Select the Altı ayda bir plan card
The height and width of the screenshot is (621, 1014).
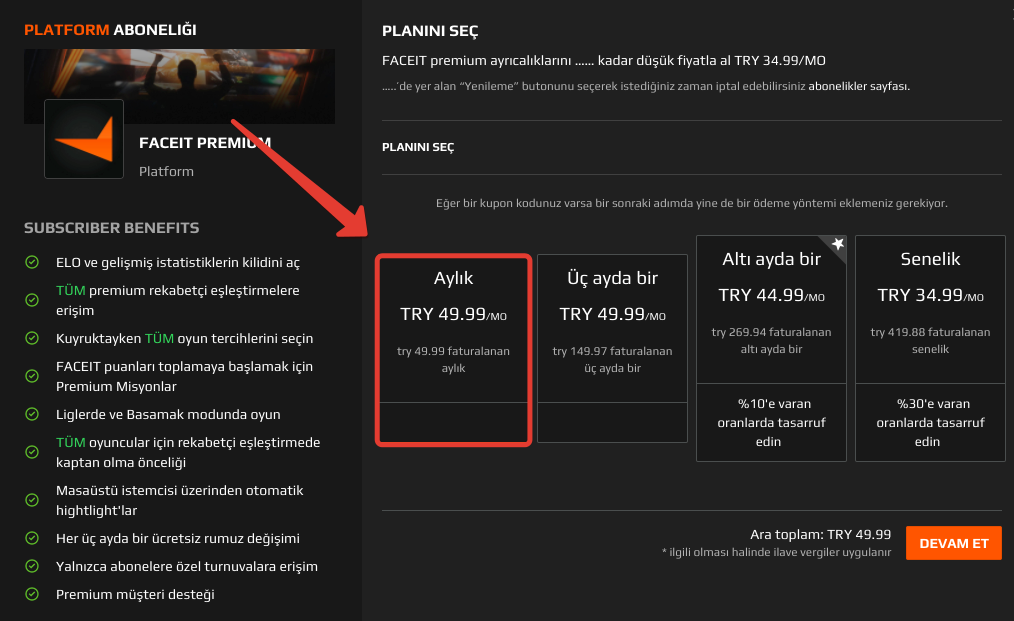[x=771, y=348]
